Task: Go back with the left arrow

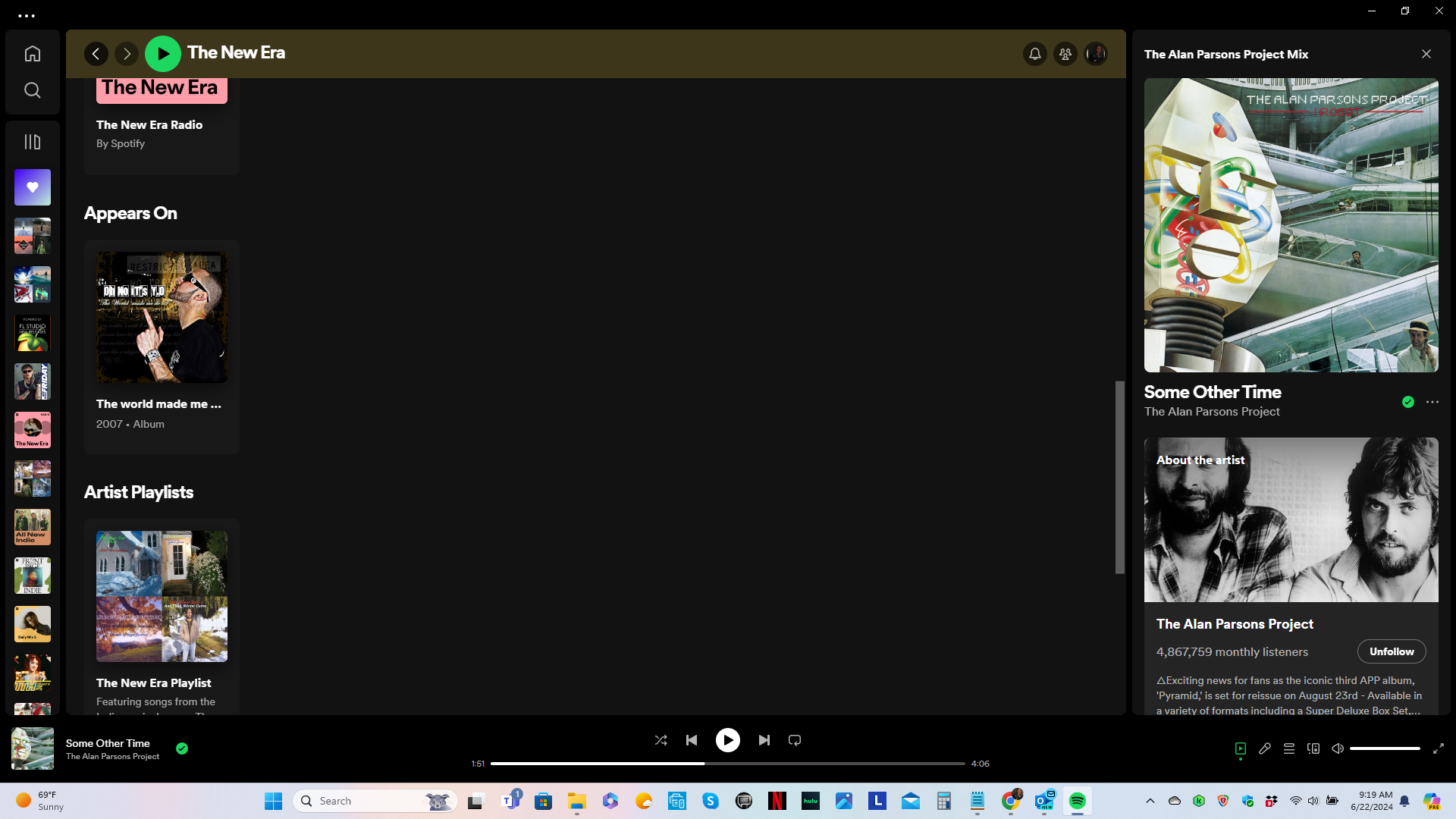Action: (96, 54)
